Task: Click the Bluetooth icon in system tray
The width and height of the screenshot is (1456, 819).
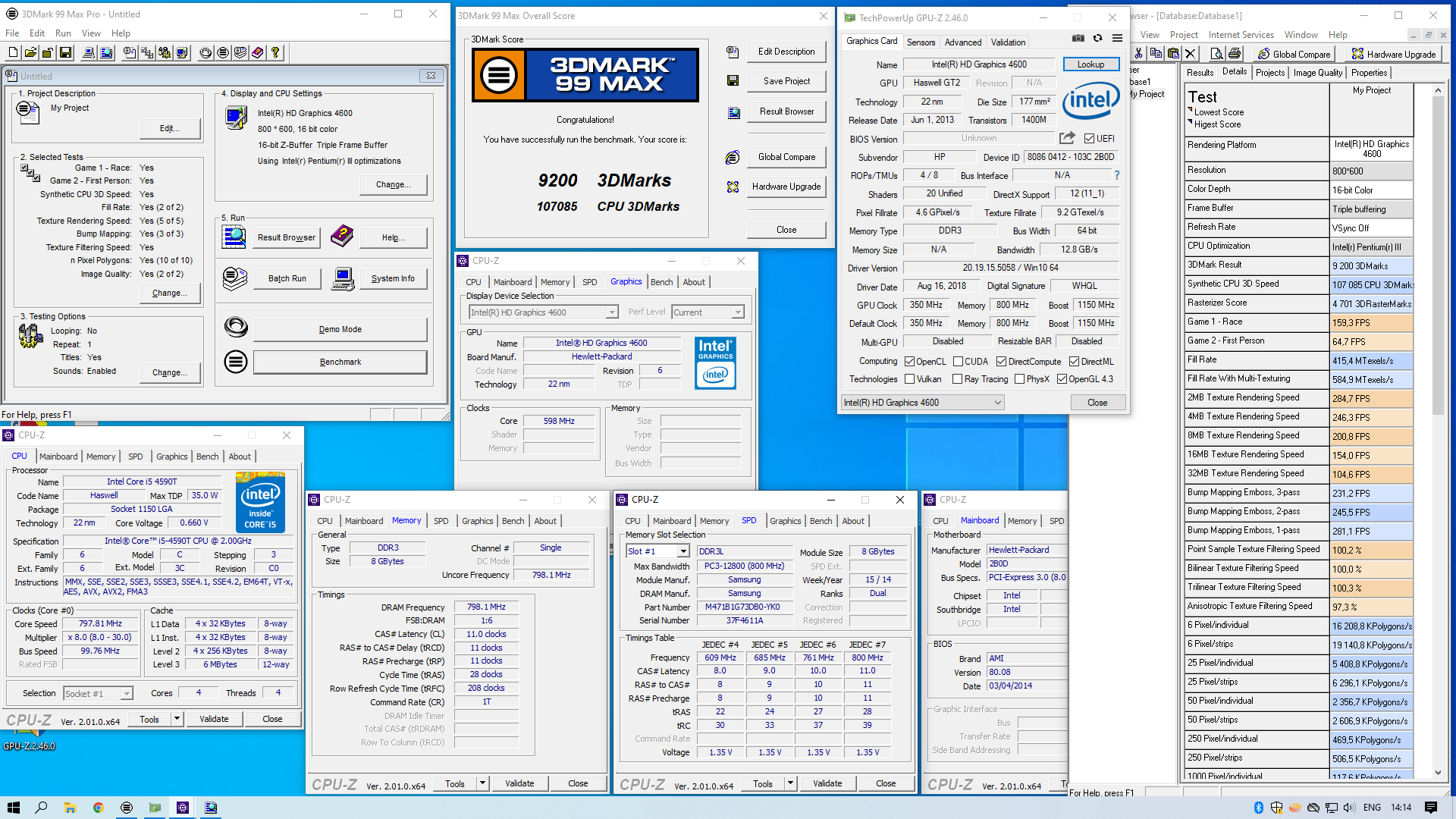Action: (1258, 808)
